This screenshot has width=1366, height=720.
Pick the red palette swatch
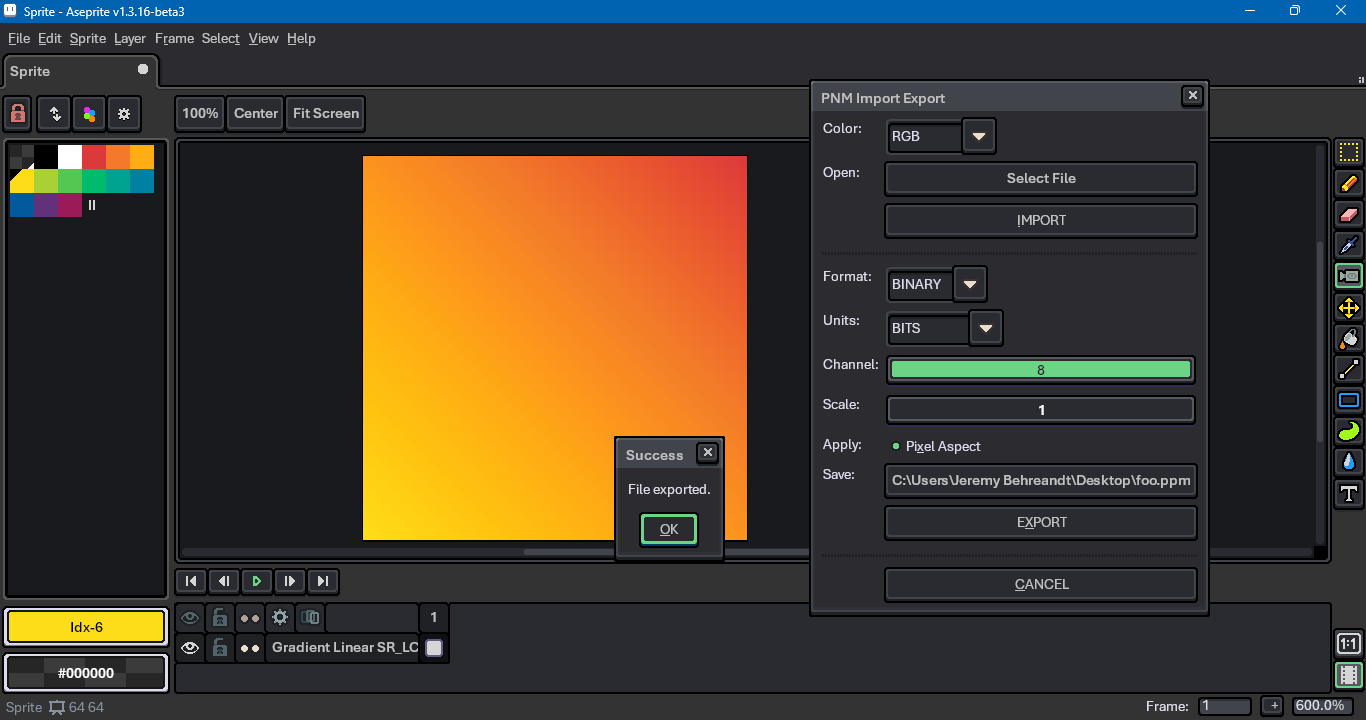94,157
